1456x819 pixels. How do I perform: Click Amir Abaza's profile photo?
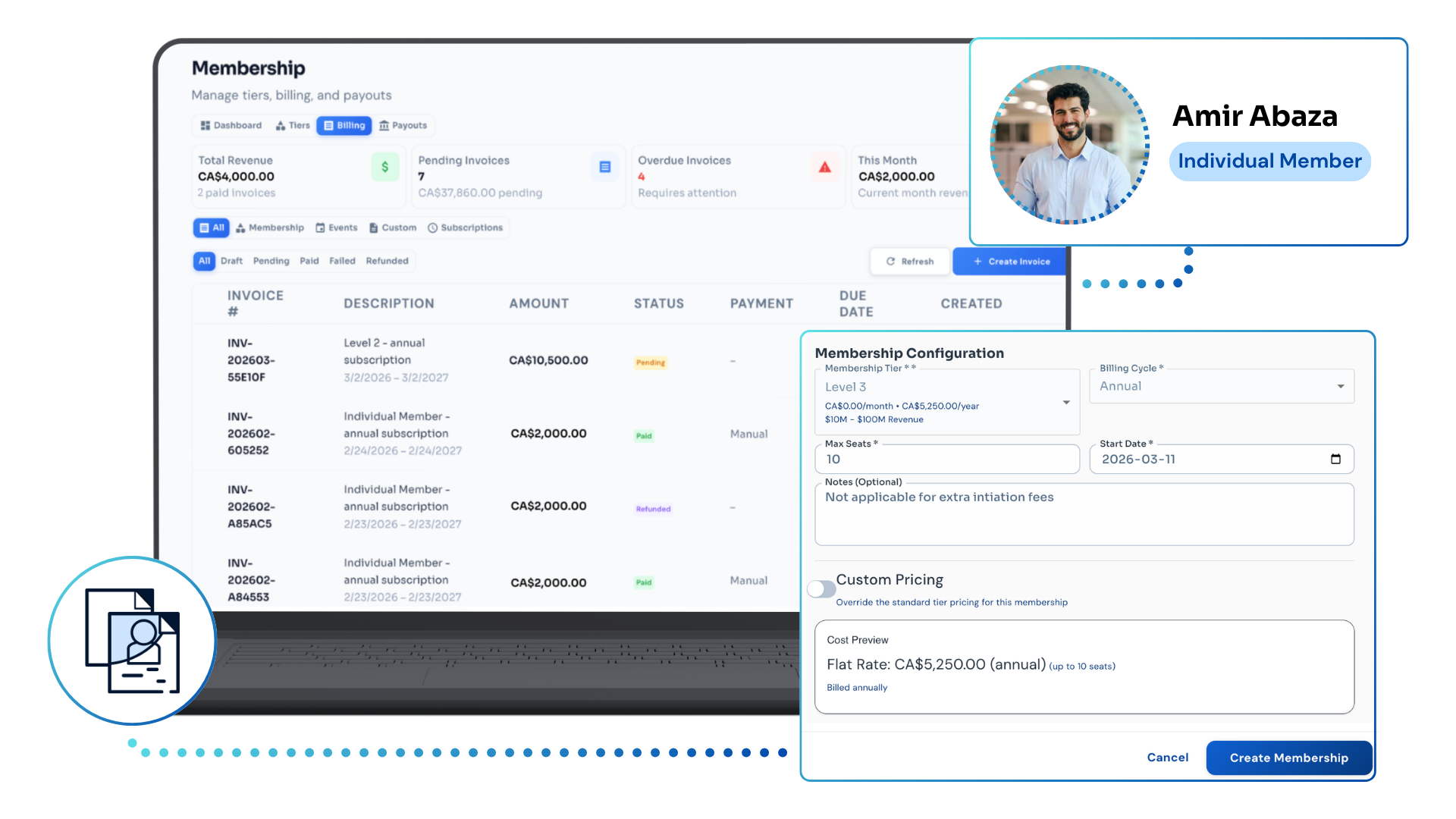tap(1068, 144)
